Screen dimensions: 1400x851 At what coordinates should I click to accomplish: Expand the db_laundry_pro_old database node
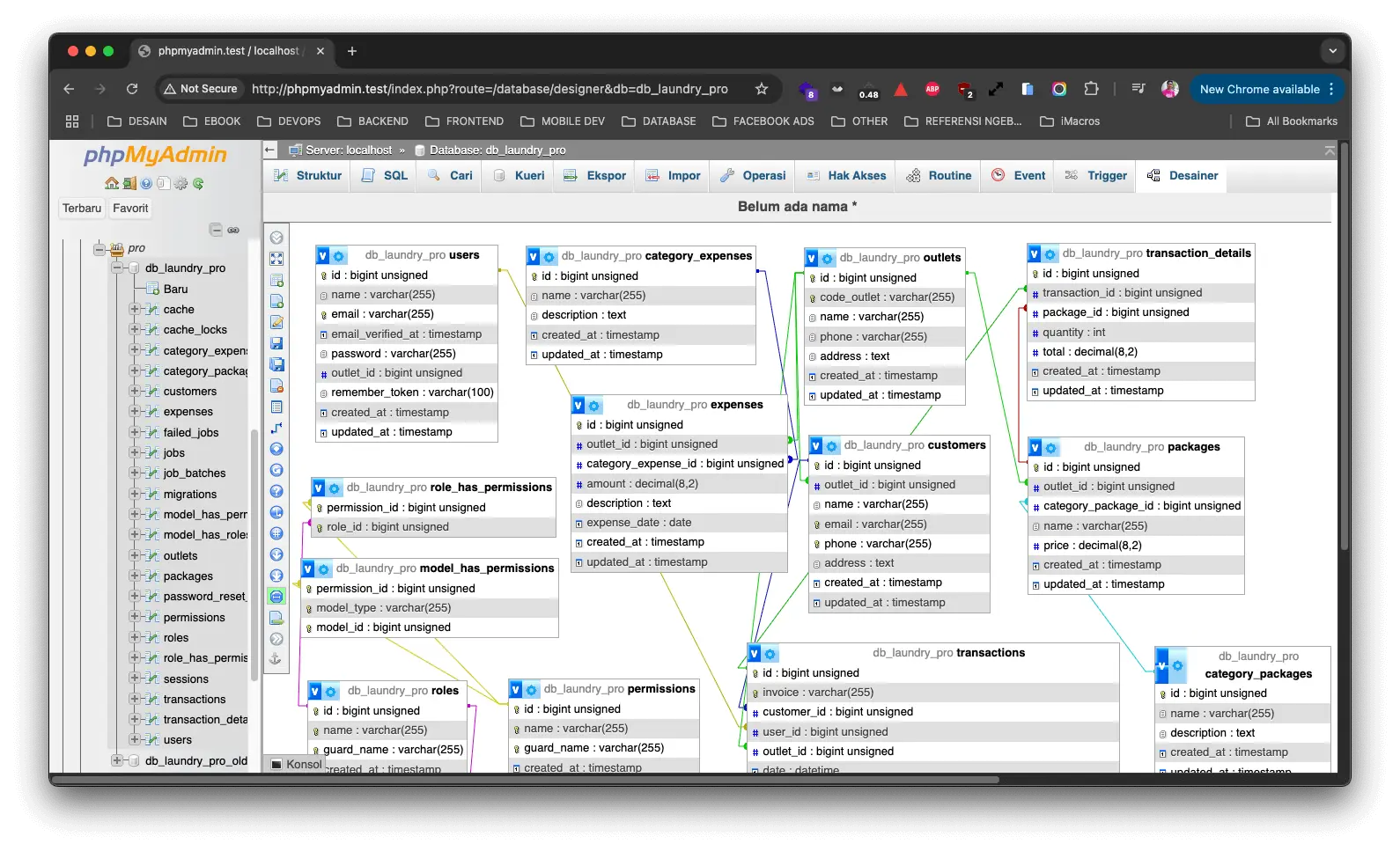[x=116, y=760]
